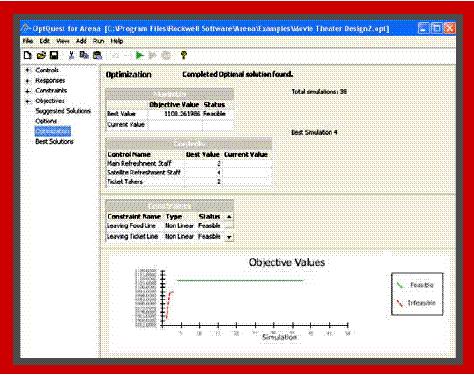Click the grayed stop icon
474x376 pixels.
[166, 55]
